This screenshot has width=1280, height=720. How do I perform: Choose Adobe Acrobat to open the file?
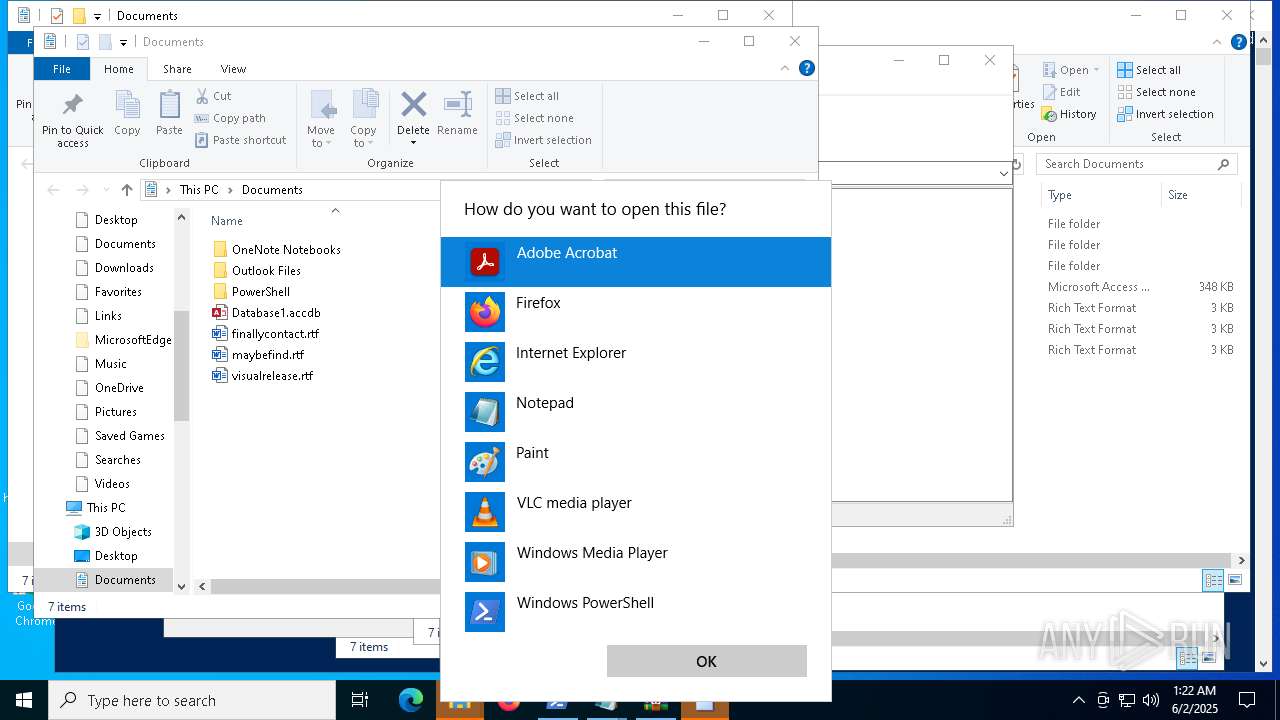click(x=636, y=262)
